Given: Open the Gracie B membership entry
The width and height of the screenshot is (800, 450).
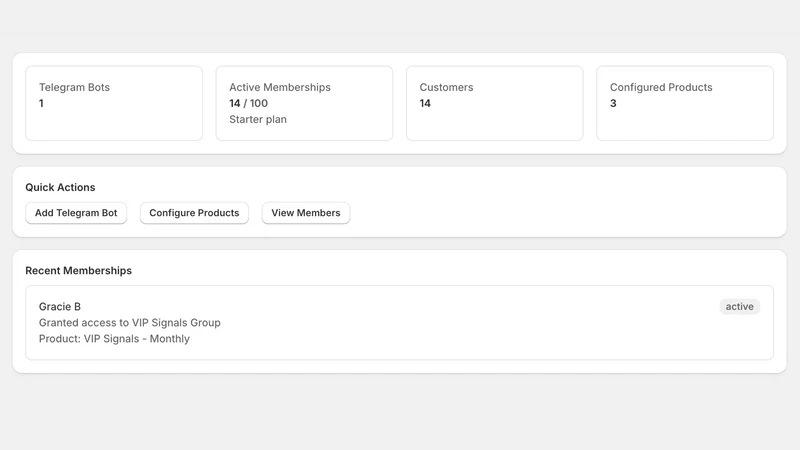Looking at the screenshot, I should (399, 322).
